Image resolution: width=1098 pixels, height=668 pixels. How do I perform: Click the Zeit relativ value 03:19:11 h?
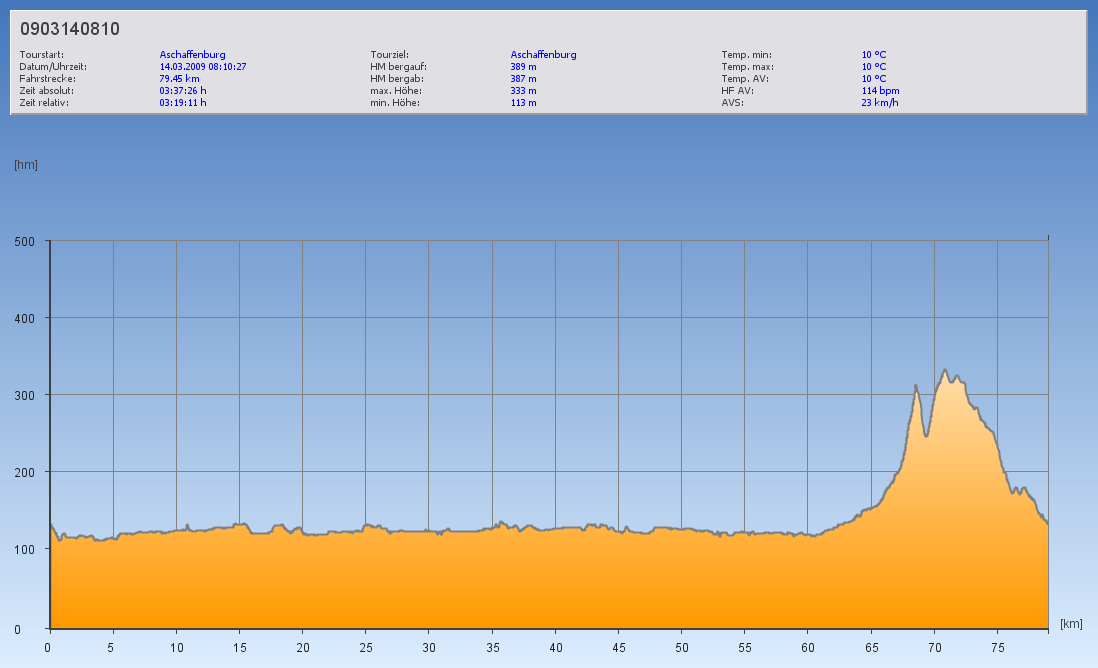point(183,103)
